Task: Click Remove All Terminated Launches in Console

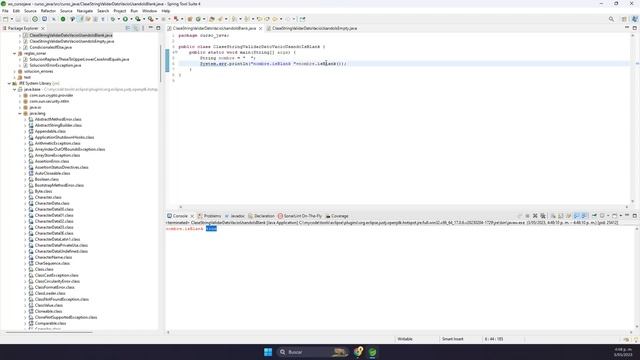Action: (543, 216)
